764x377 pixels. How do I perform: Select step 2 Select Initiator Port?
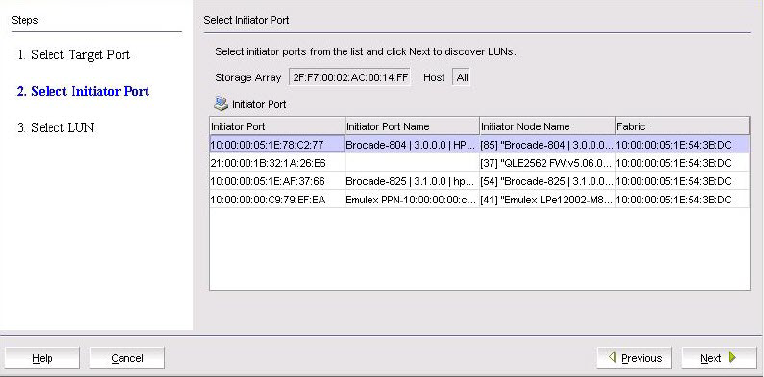tap(83, 91)
